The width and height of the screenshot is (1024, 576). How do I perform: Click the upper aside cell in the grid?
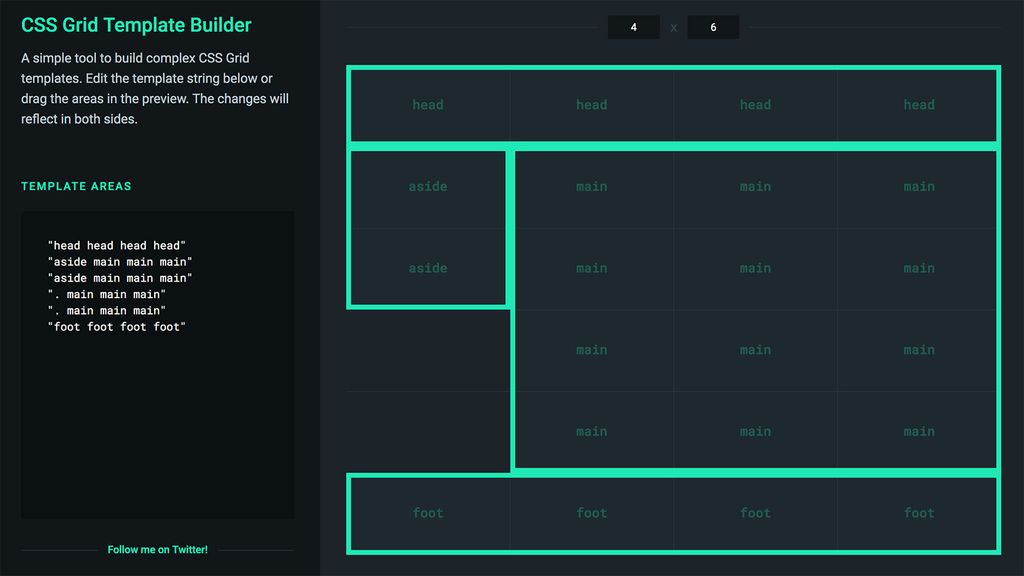point(428,186)
